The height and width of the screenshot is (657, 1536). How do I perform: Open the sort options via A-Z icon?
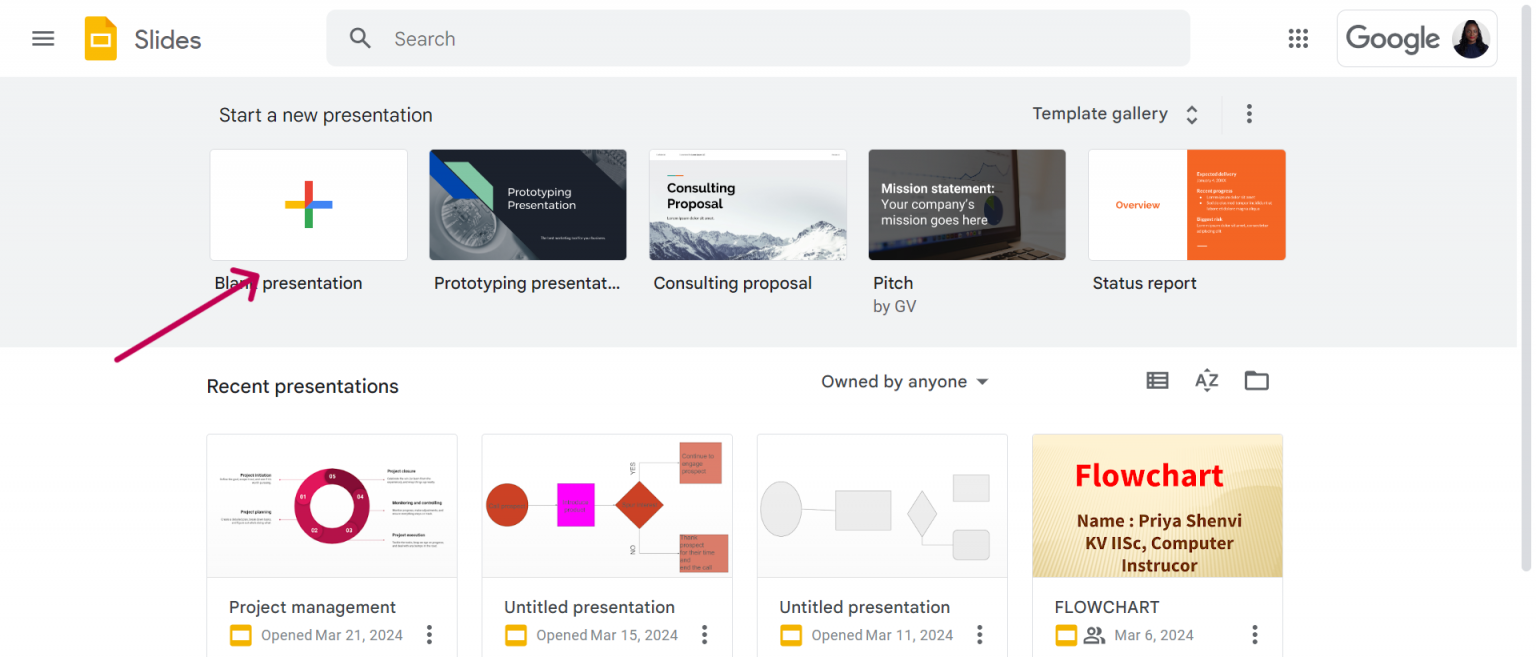pos(1206,381)
